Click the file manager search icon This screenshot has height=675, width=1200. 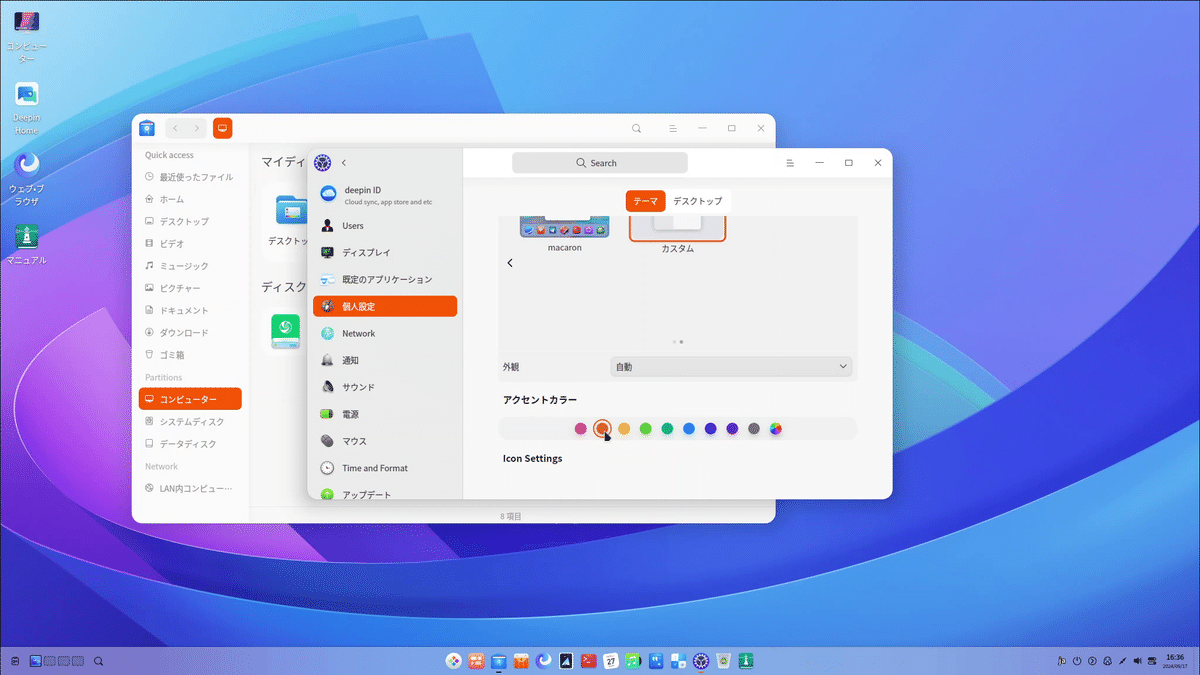(637, 129)
